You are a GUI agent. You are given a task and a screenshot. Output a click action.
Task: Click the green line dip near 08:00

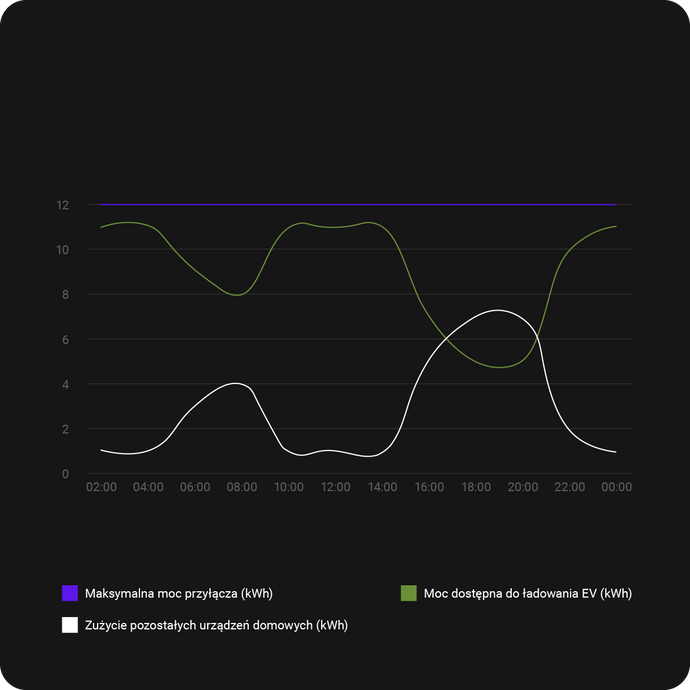point(239,294)
